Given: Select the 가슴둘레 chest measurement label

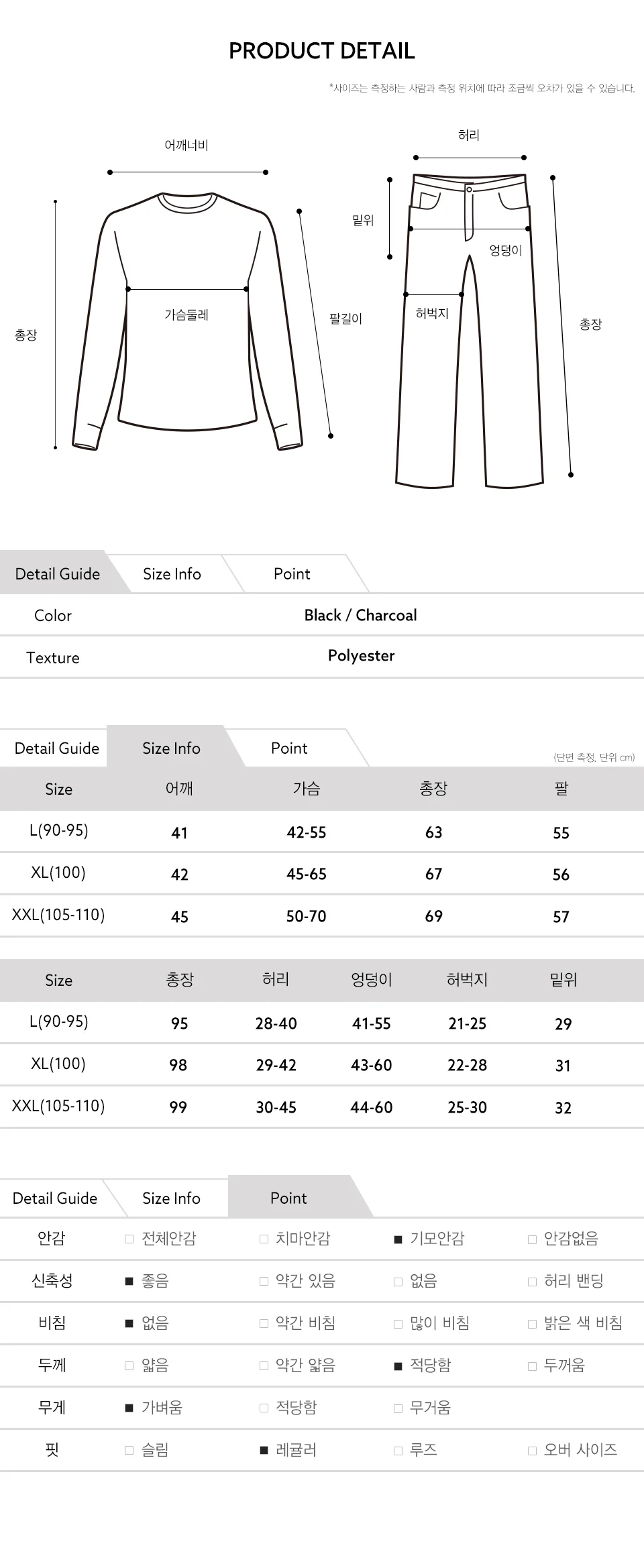Looking at the screenshot, I should (x=186, y=315).
